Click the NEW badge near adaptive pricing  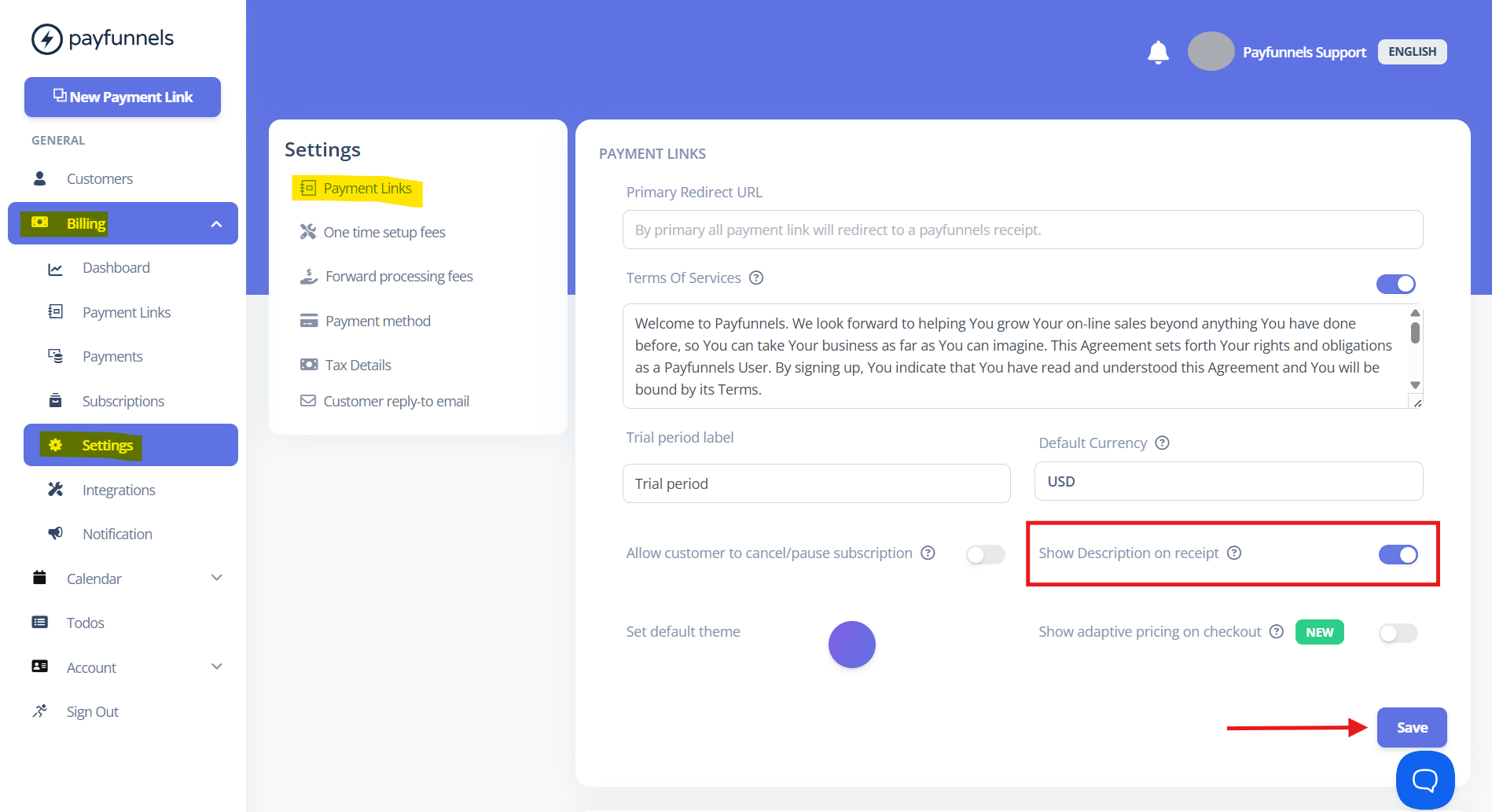click(x=1320, y=632)
